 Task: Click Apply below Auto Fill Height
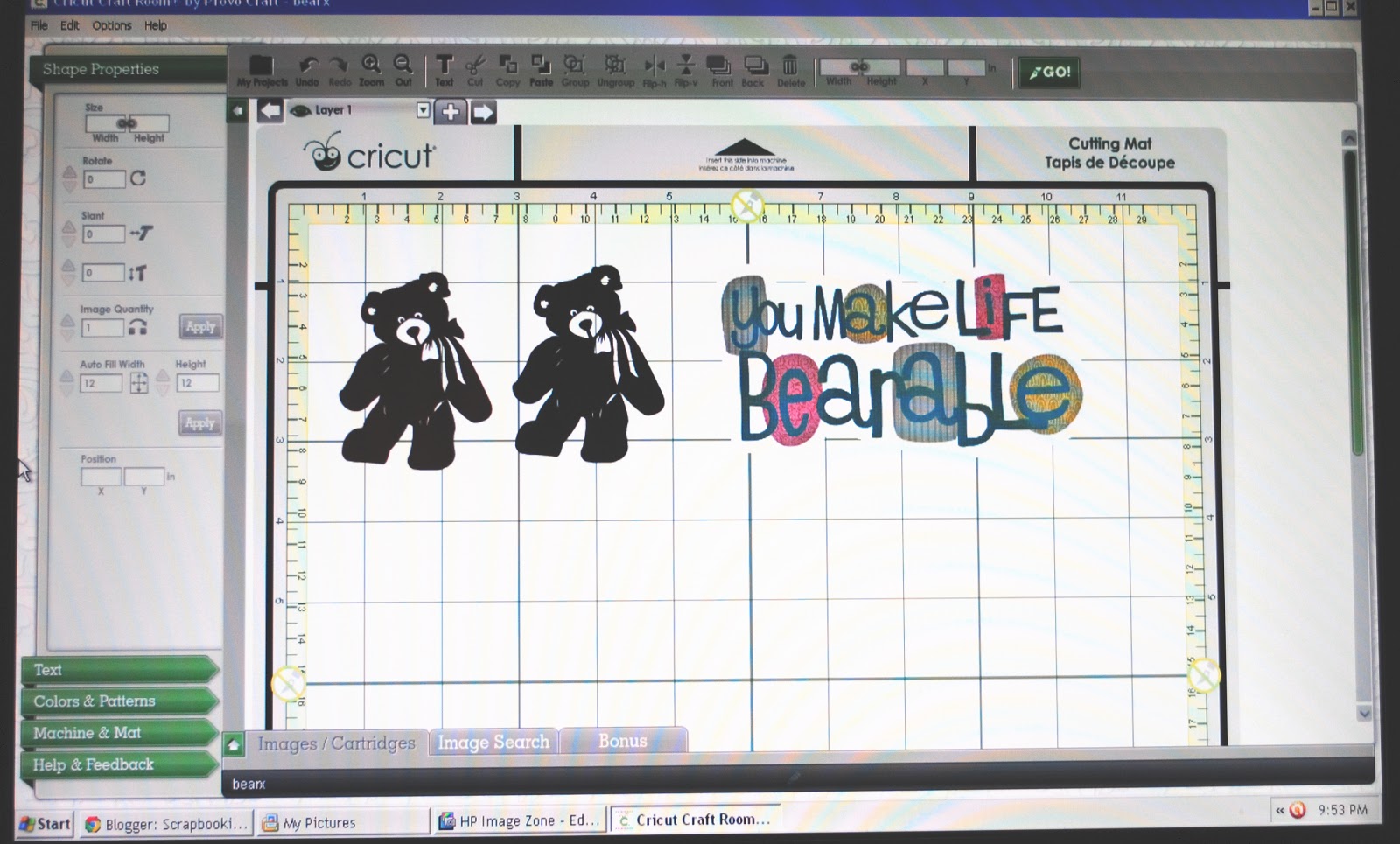click(x=199, y=422)
